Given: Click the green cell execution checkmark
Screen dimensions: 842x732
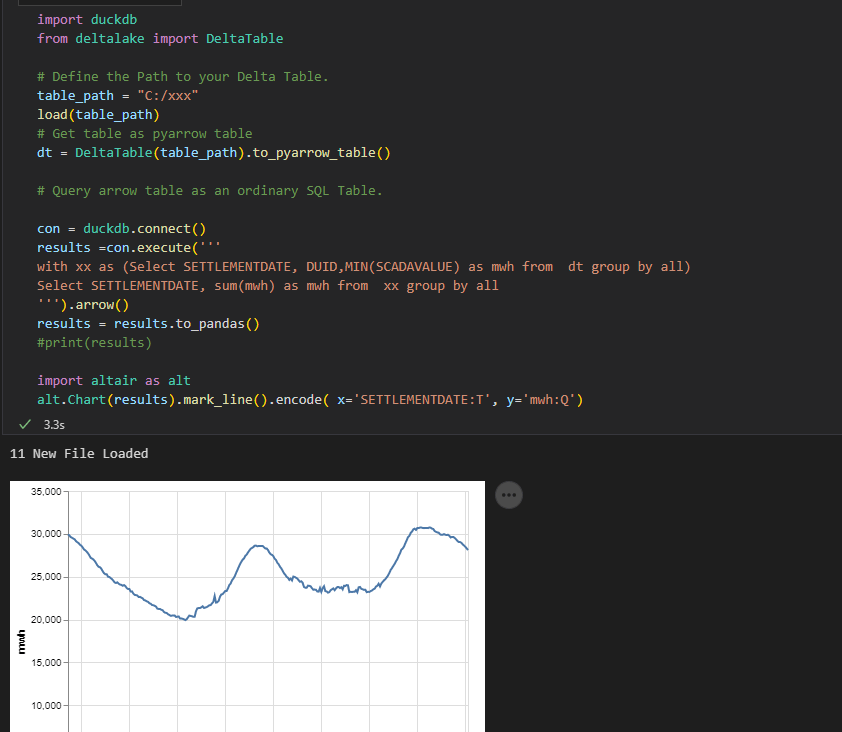Looking at the screenshot, I should (x=24, y=424).
